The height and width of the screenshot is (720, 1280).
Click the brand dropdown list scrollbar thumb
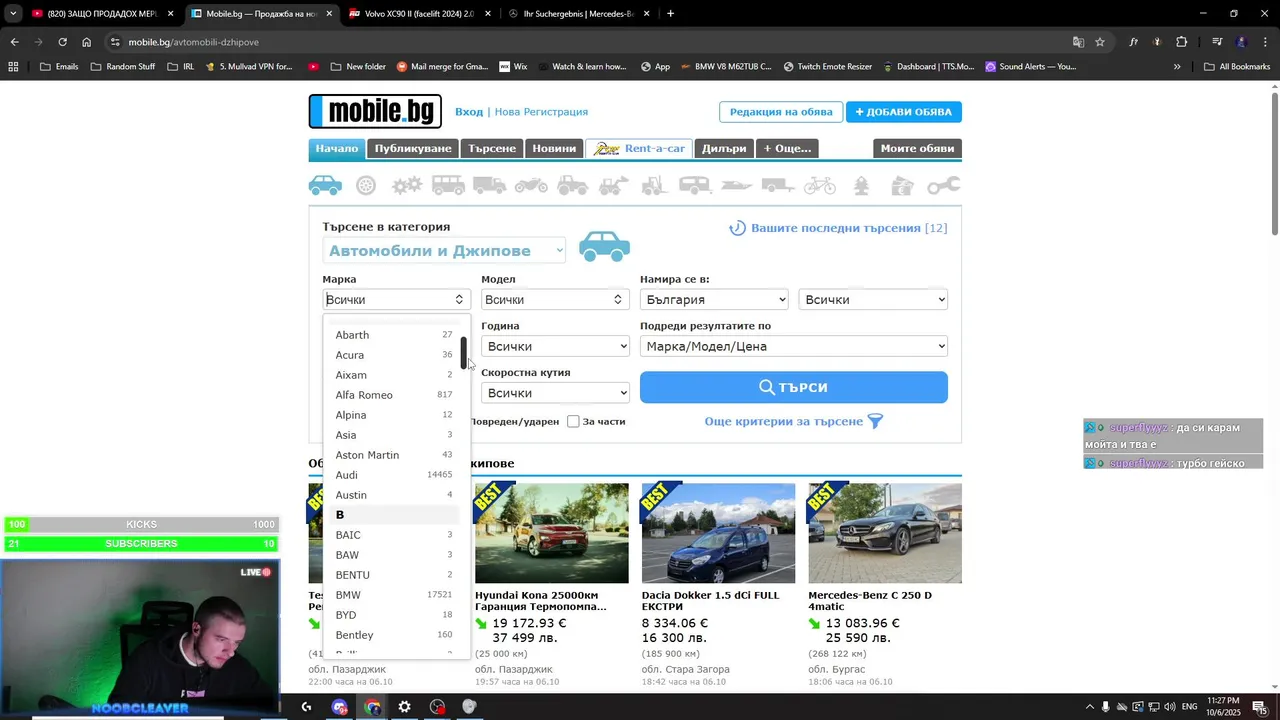coord(464,353)
